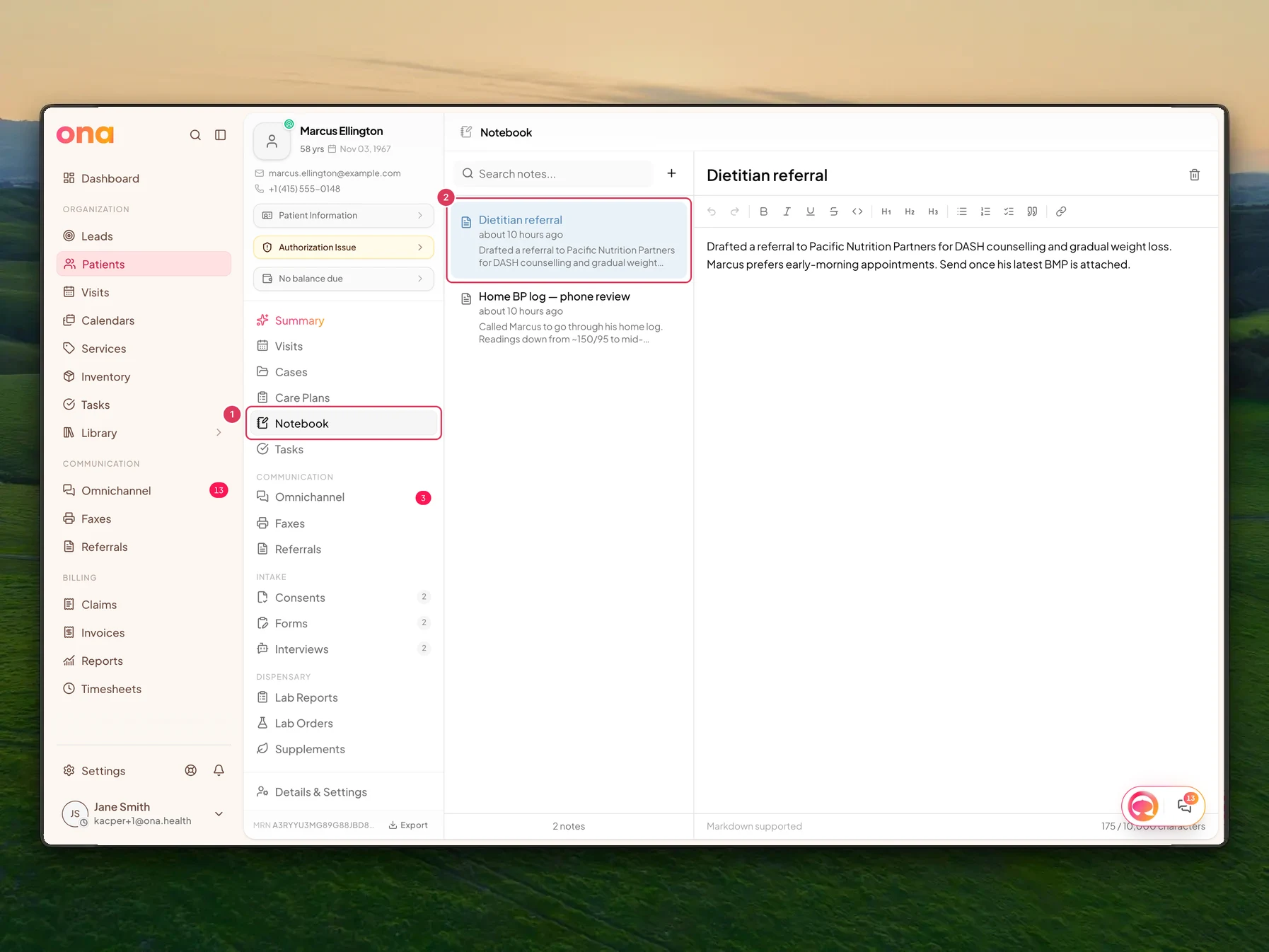Viewport: 1269px width, 952px height.
Task: Open the chat messages icon with 13 badge
Action: click(x=1186, y=806)
